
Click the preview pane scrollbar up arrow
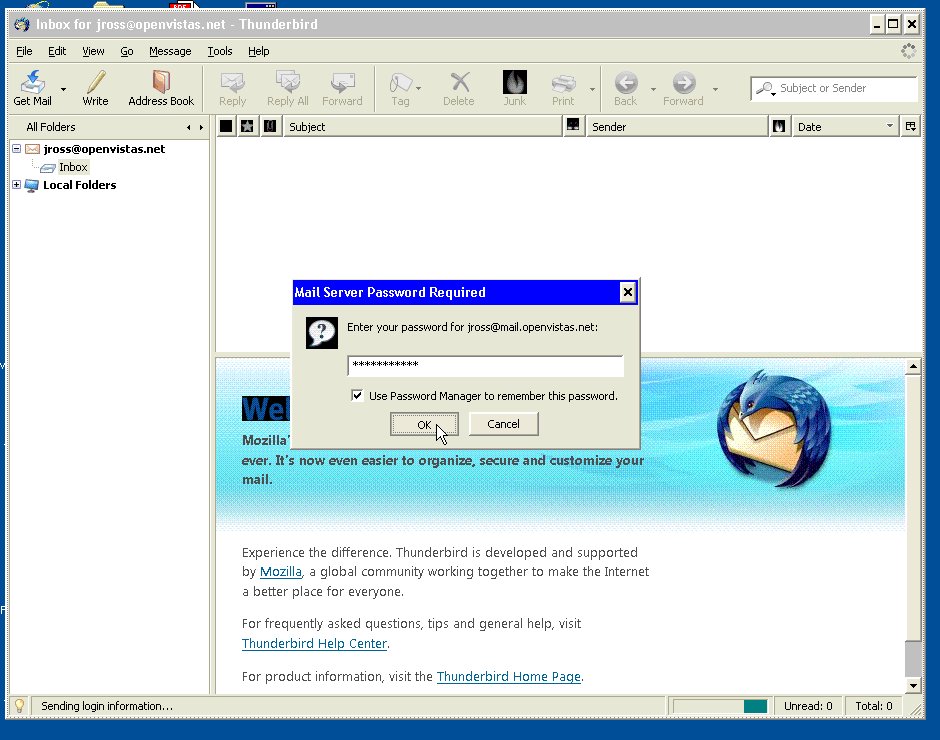(x=913, y=366)
